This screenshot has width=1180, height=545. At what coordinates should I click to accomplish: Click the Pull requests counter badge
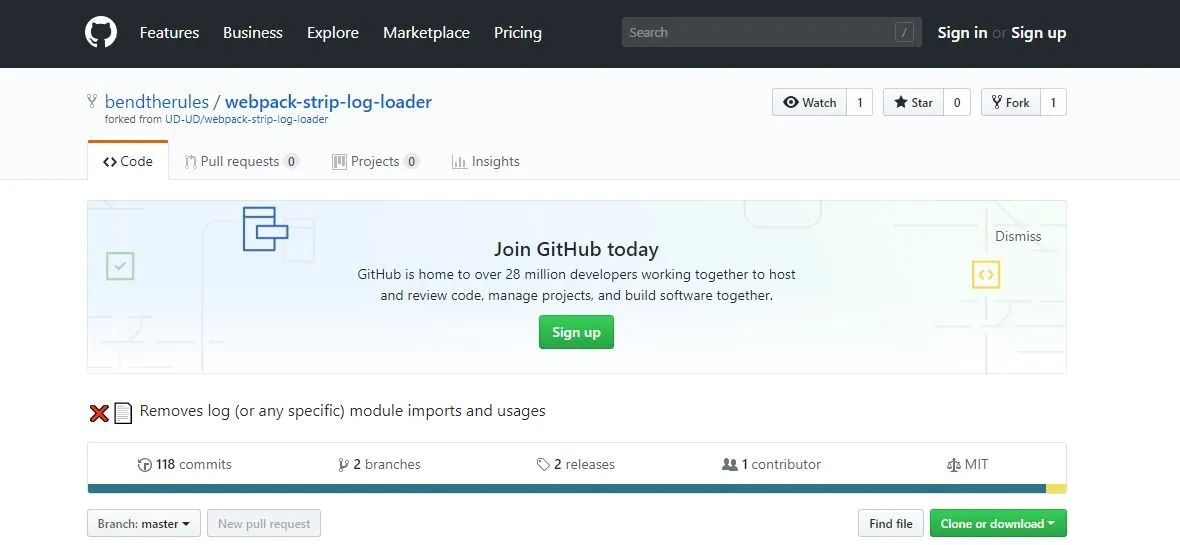(291, 161)
